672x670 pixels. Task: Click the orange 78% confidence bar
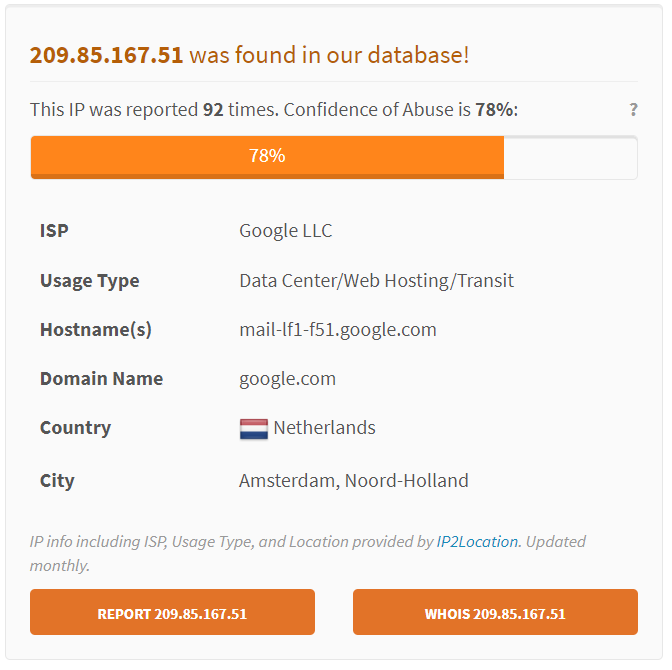267,157
